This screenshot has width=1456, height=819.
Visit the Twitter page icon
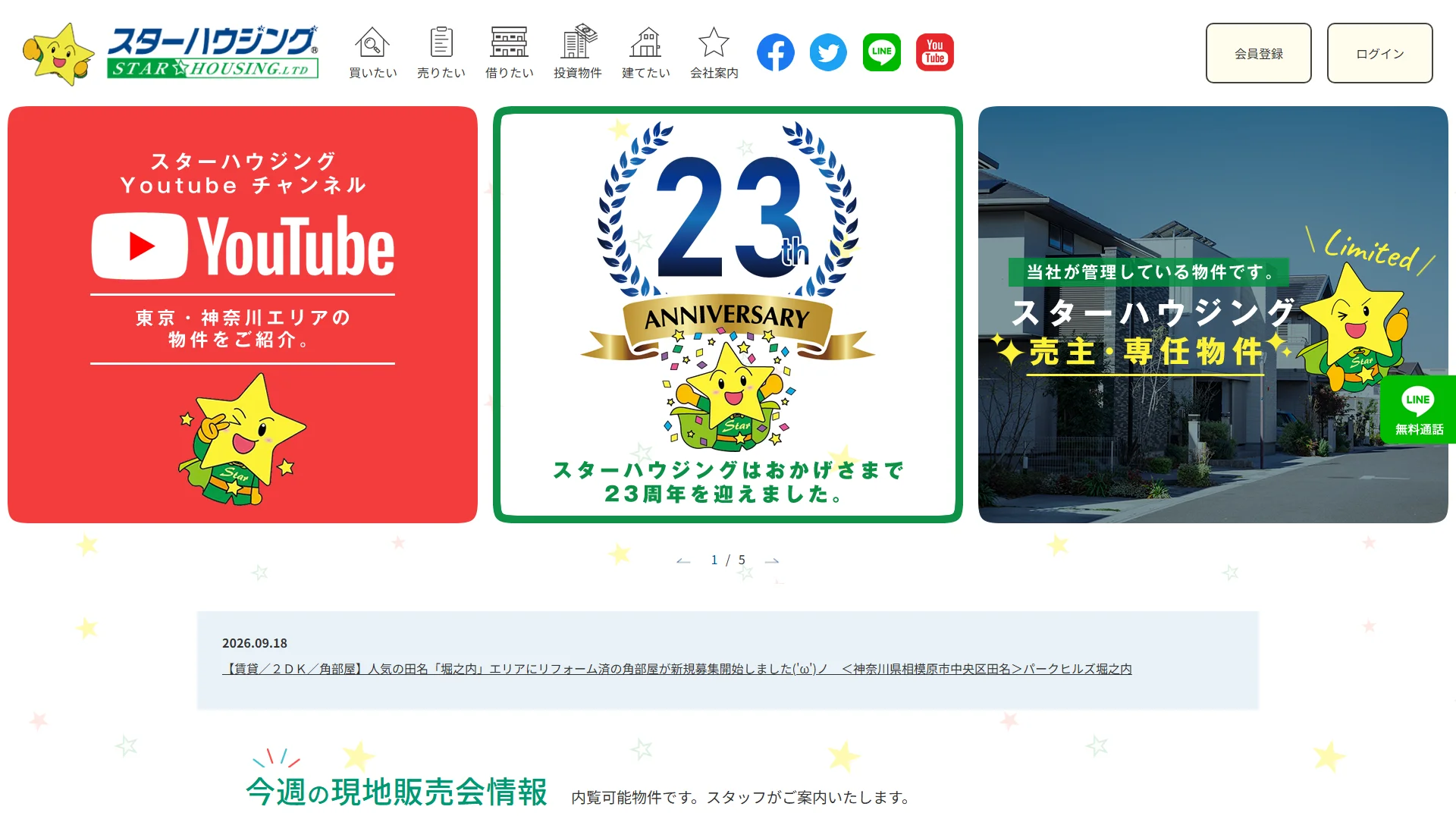click(x=828, y=52)
